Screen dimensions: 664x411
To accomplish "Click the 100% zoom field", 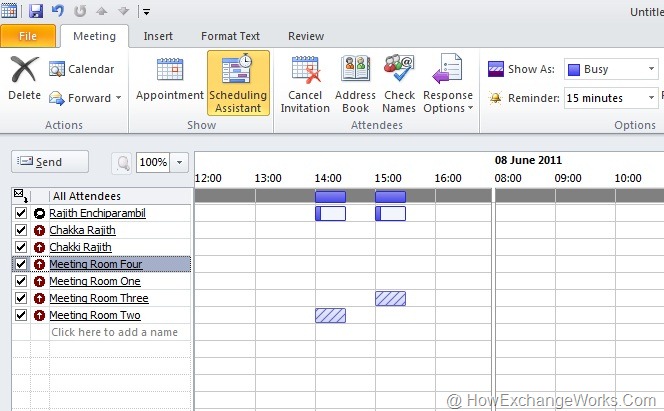I will pos(153,162).
